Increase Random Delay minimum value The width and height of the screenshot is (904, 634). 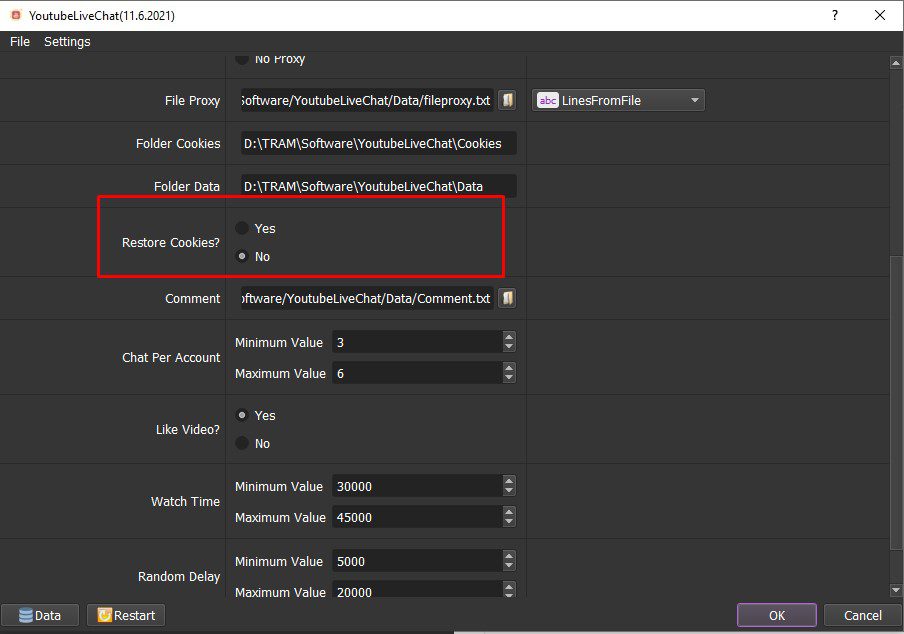click(508, 556)
